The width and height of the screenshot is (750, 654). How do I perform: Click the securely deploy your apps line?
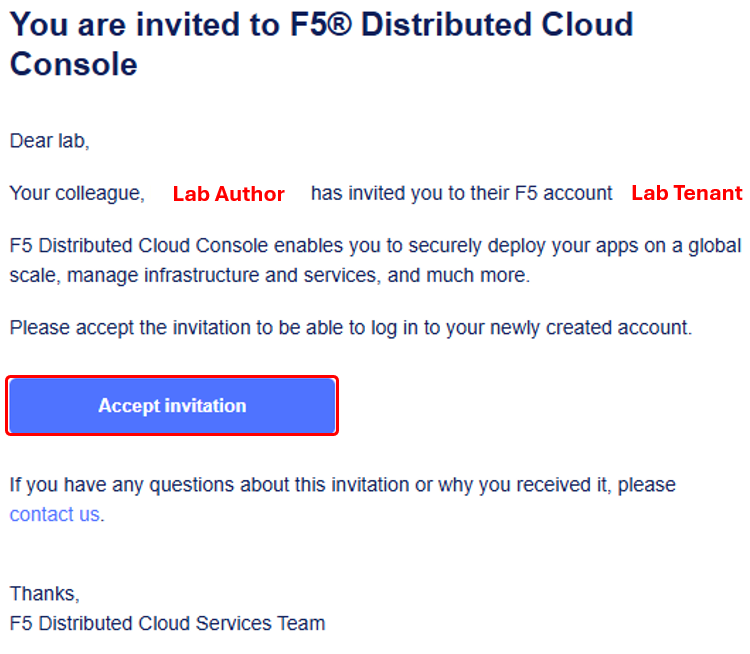375,246
